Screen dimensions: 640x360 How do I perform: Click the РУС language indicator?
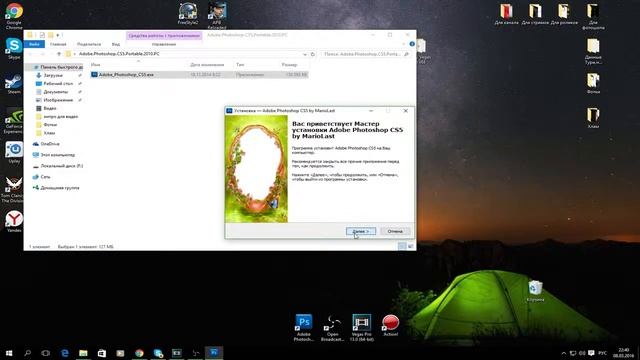[602, 353]
